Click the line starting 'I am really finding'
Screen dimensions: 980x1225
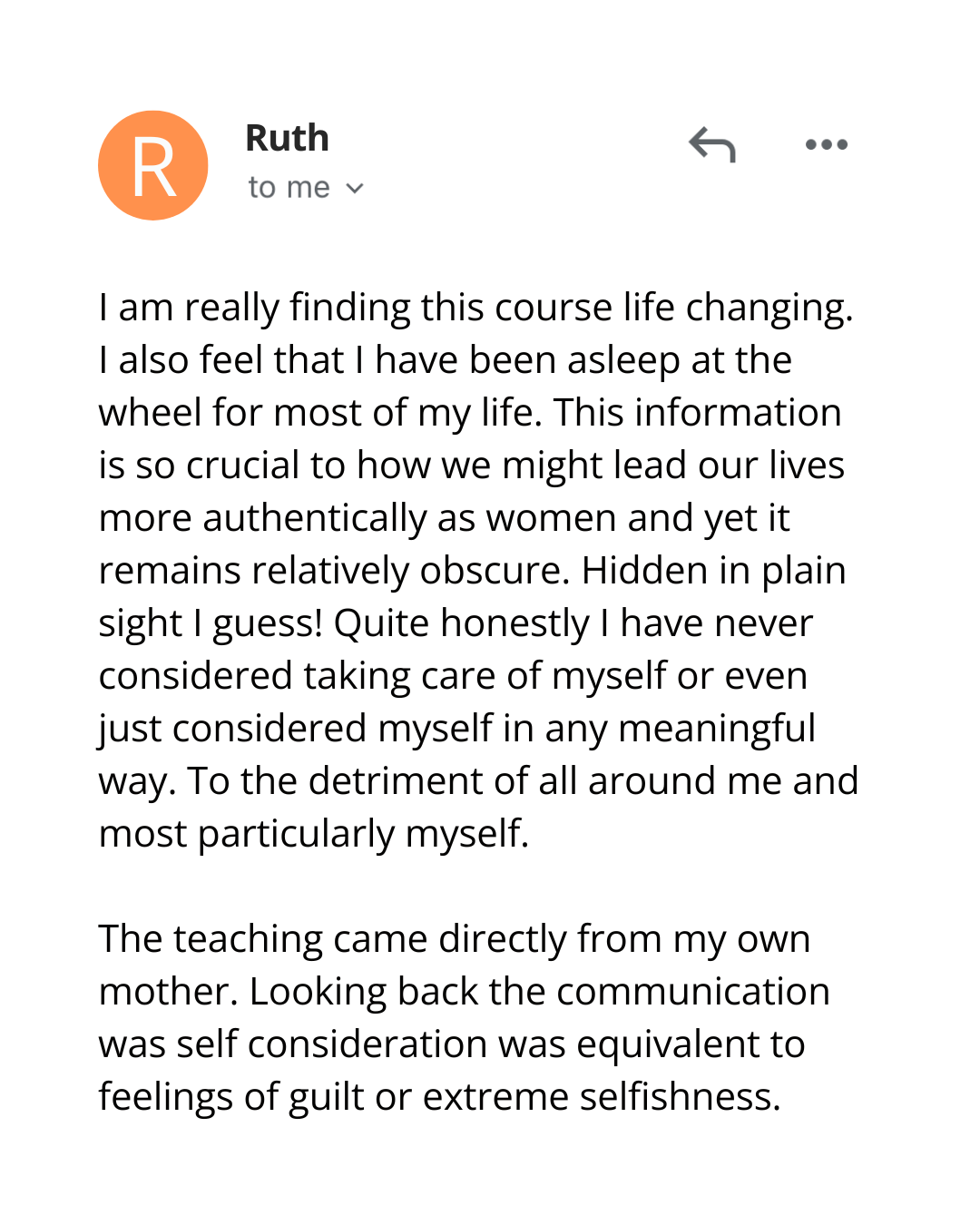coord(476,308)
